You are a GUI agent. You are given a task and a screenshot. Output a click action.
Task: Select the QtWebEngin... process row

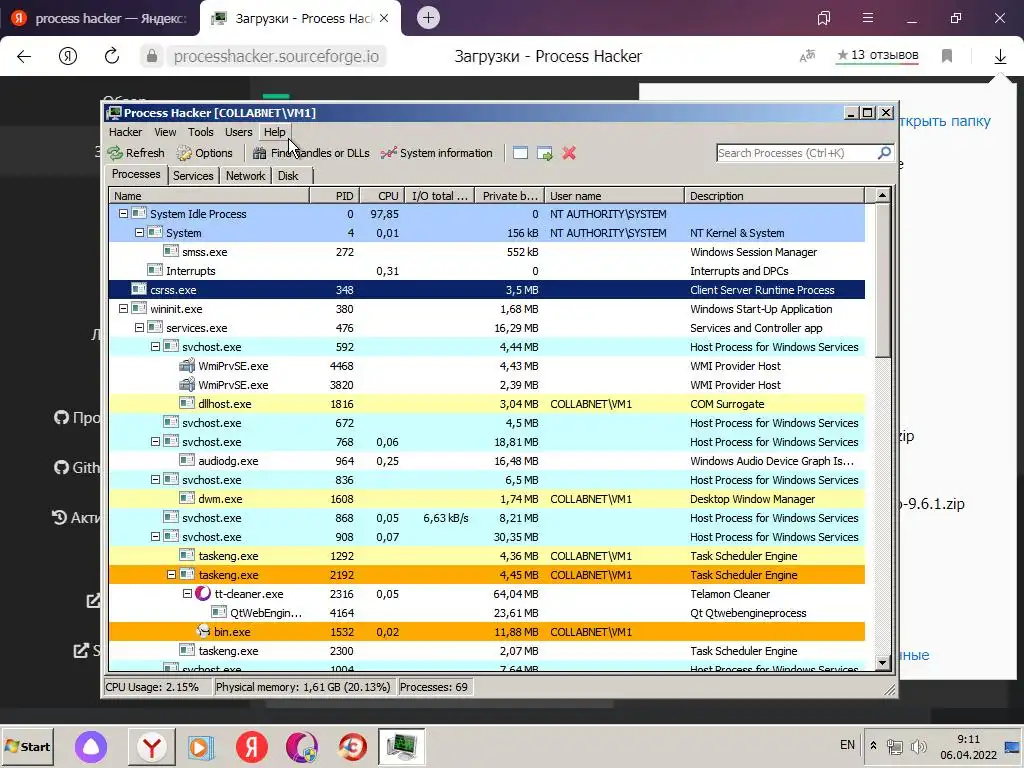coord(487,613)
